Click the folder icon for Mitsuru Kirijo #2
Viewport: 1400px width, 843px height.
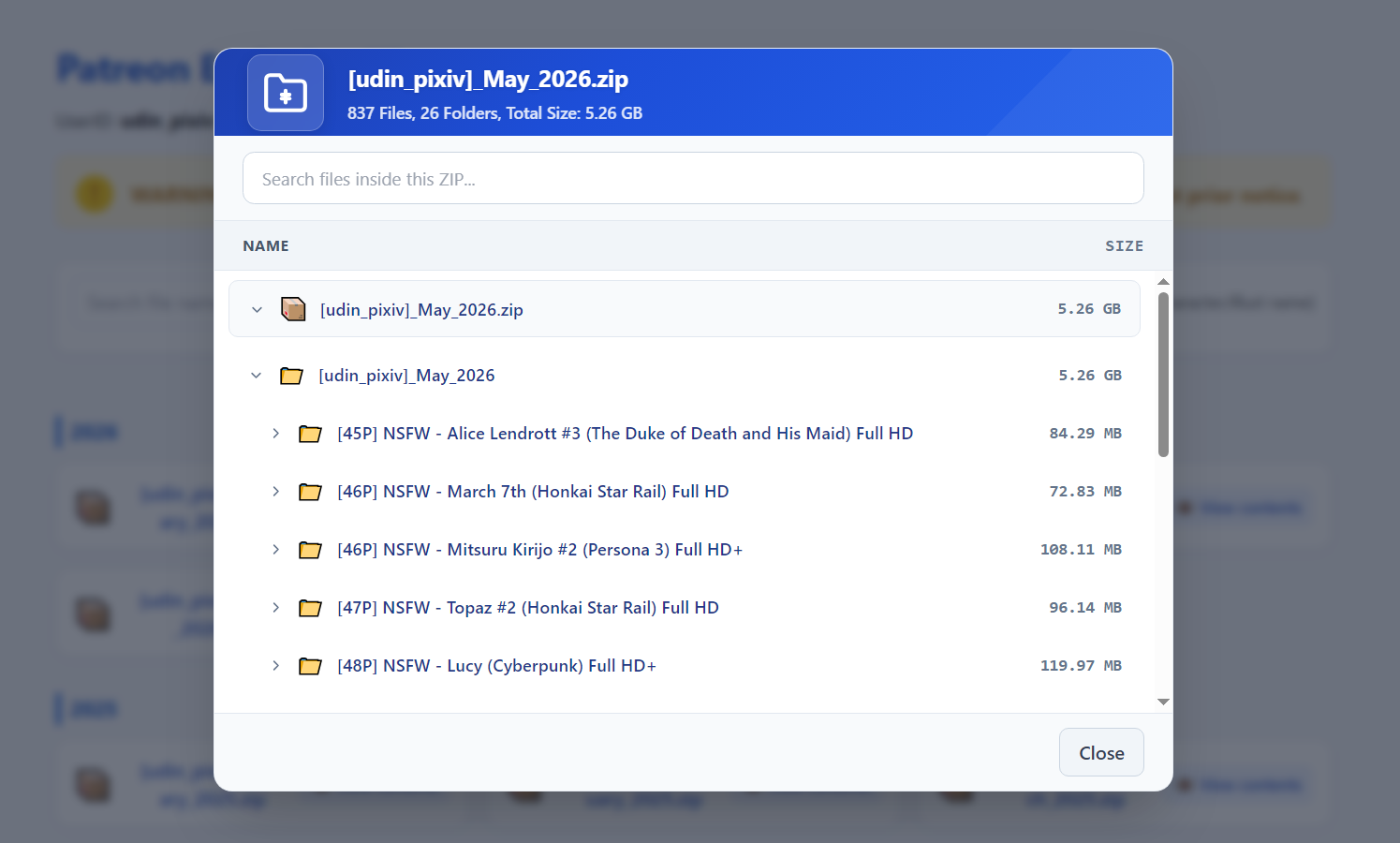click(x=310, y=550)
